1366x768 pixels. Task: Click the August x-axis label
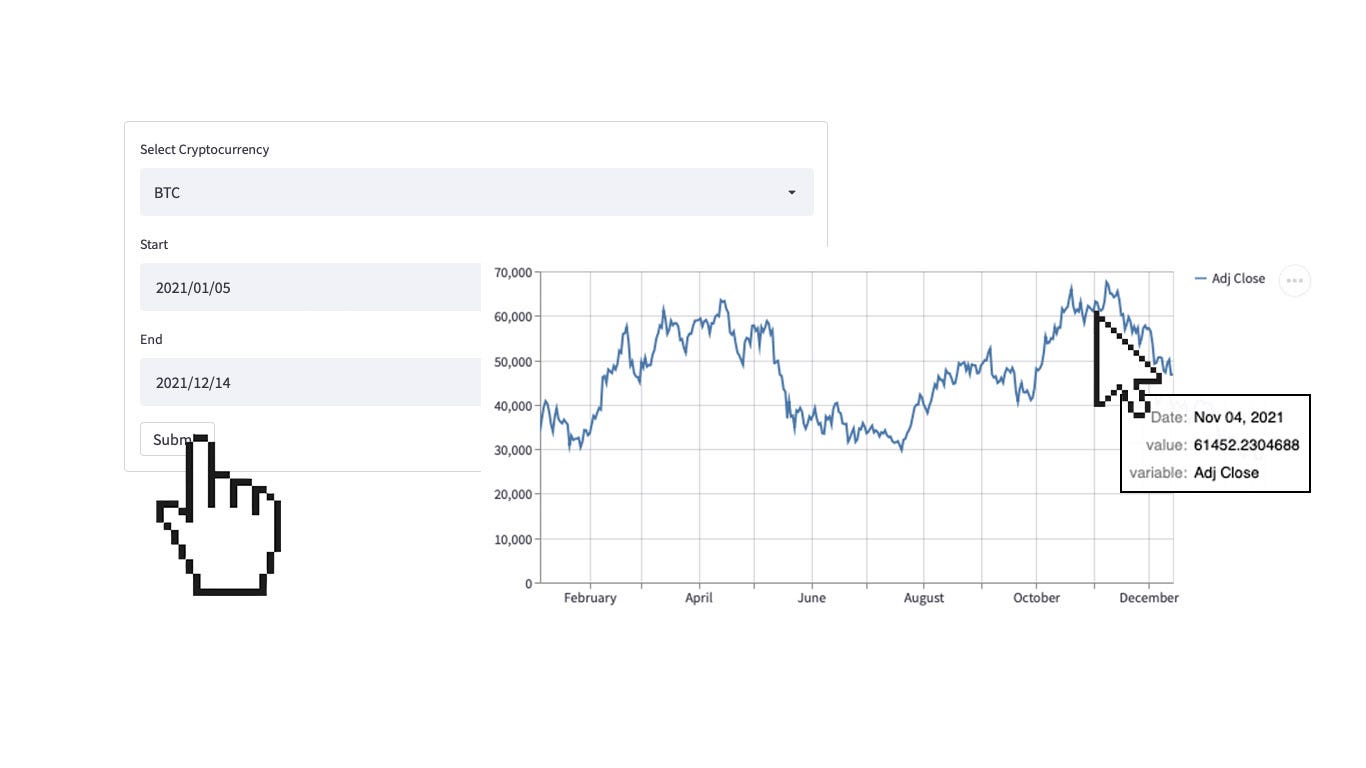tap(923, 598)
